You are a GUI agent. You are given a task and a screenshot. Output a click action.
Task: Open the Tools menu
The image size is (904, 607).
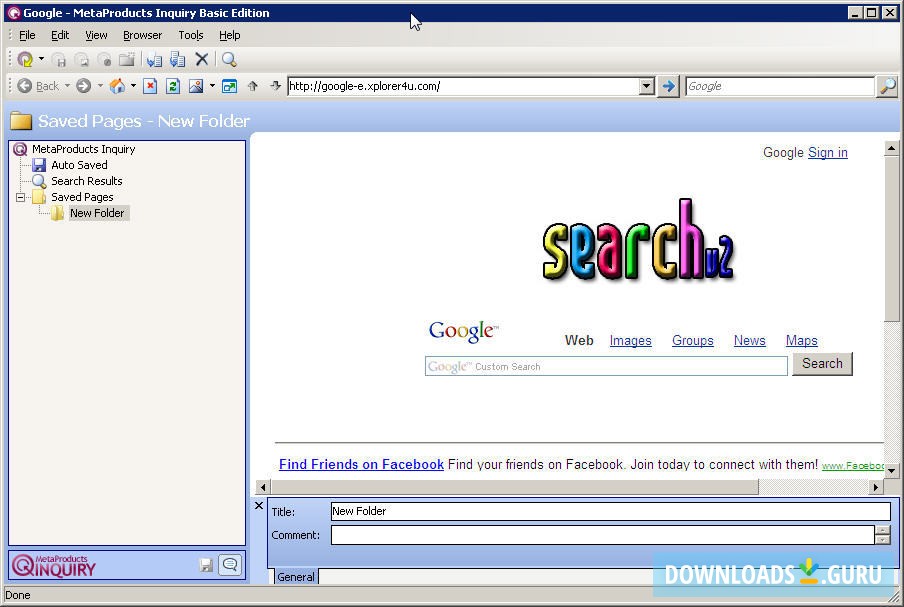coord(191,35)
